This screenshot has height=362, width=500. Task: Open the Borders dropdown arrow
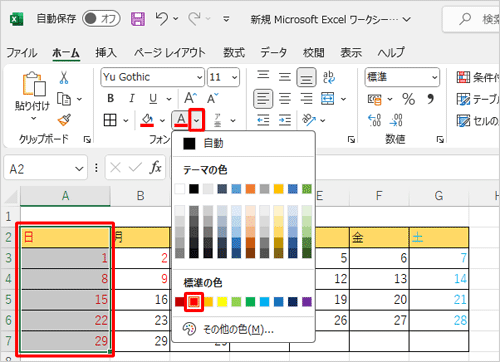pyautogui.click(x=126, y=120)
